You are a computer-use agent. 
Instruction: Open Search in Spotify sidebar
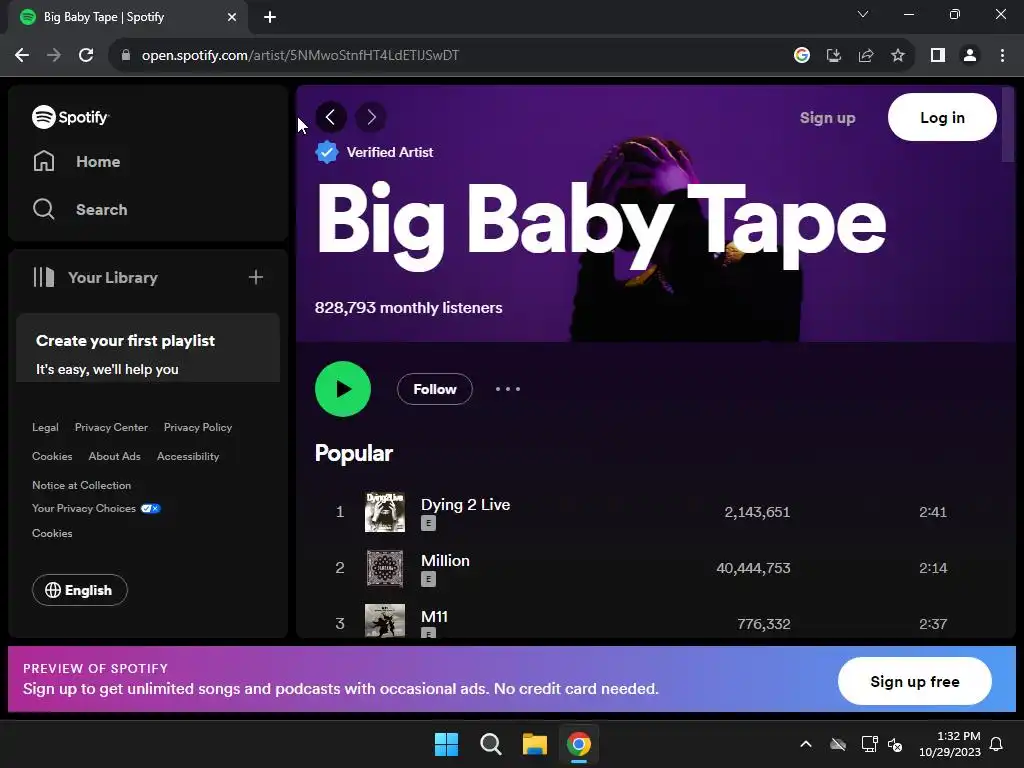(80, 210)
